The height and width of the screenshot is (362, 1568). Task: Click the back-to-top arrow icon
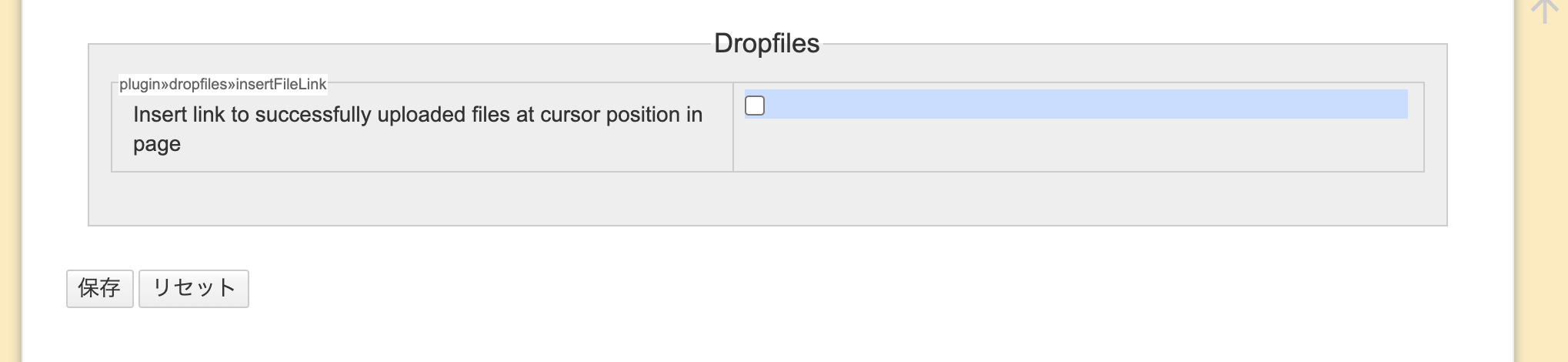click(1543, 11)
